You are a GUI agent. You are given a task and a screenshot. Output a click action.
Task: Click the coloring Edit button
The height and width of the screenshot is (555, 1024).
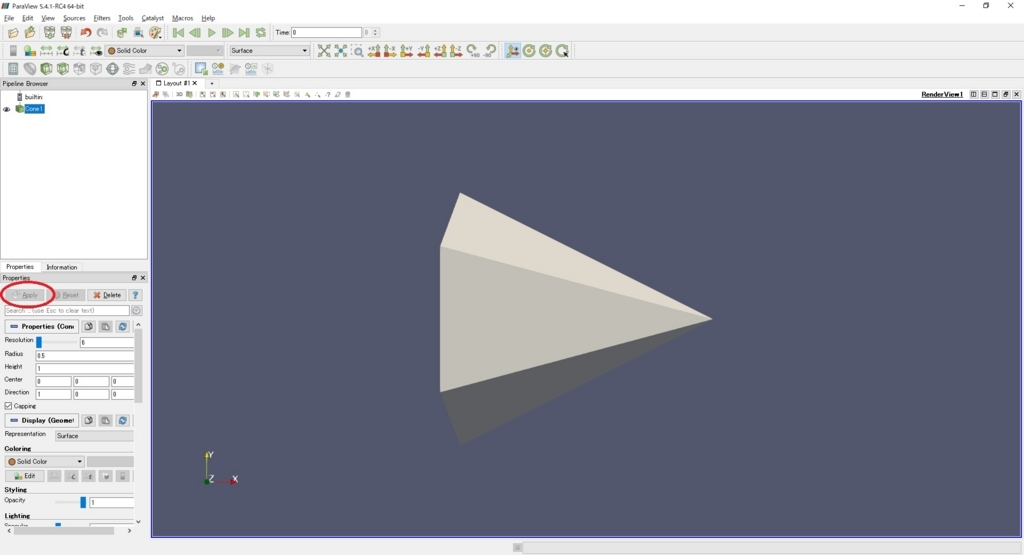tap(25, 476)
